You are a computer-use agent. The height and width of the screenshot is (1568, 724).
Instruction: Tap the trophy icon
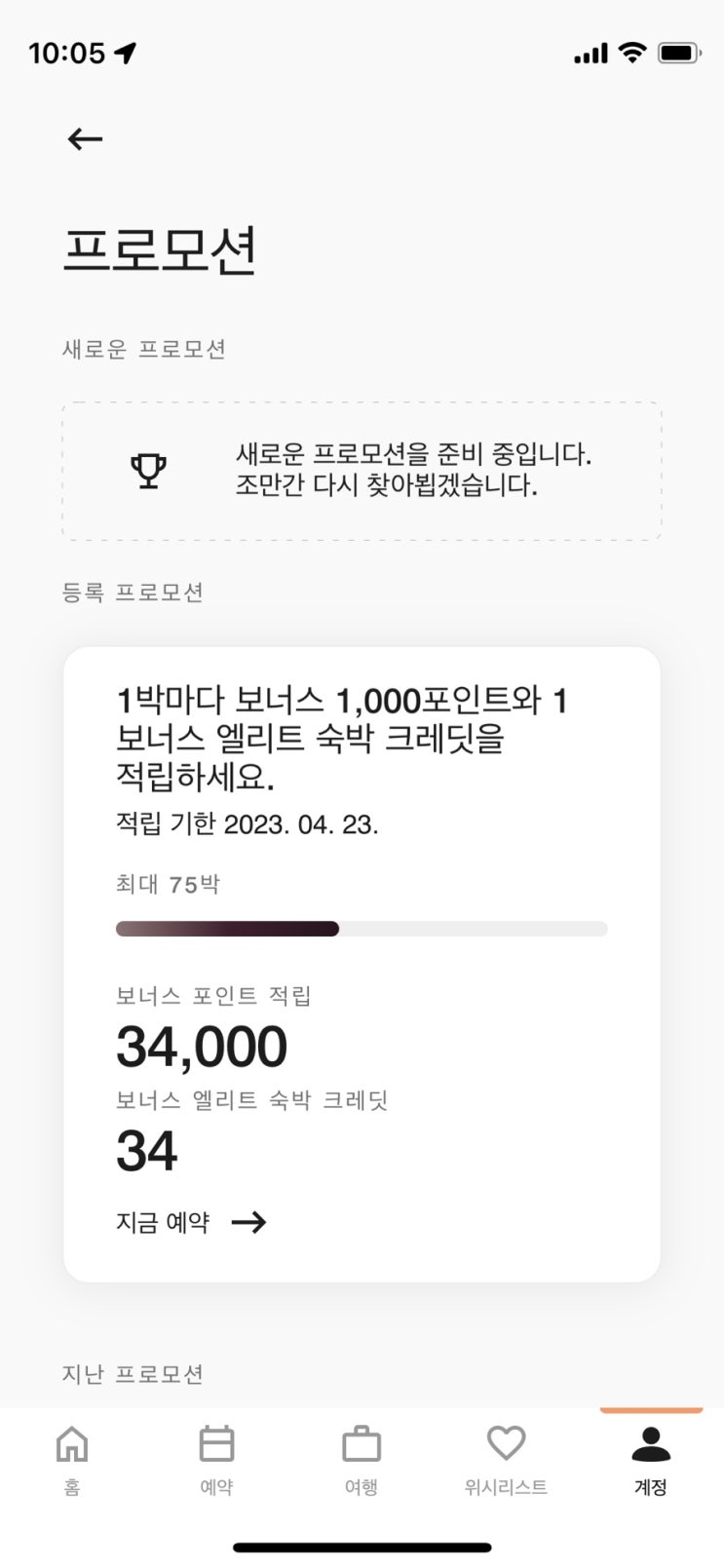(149, 471)
